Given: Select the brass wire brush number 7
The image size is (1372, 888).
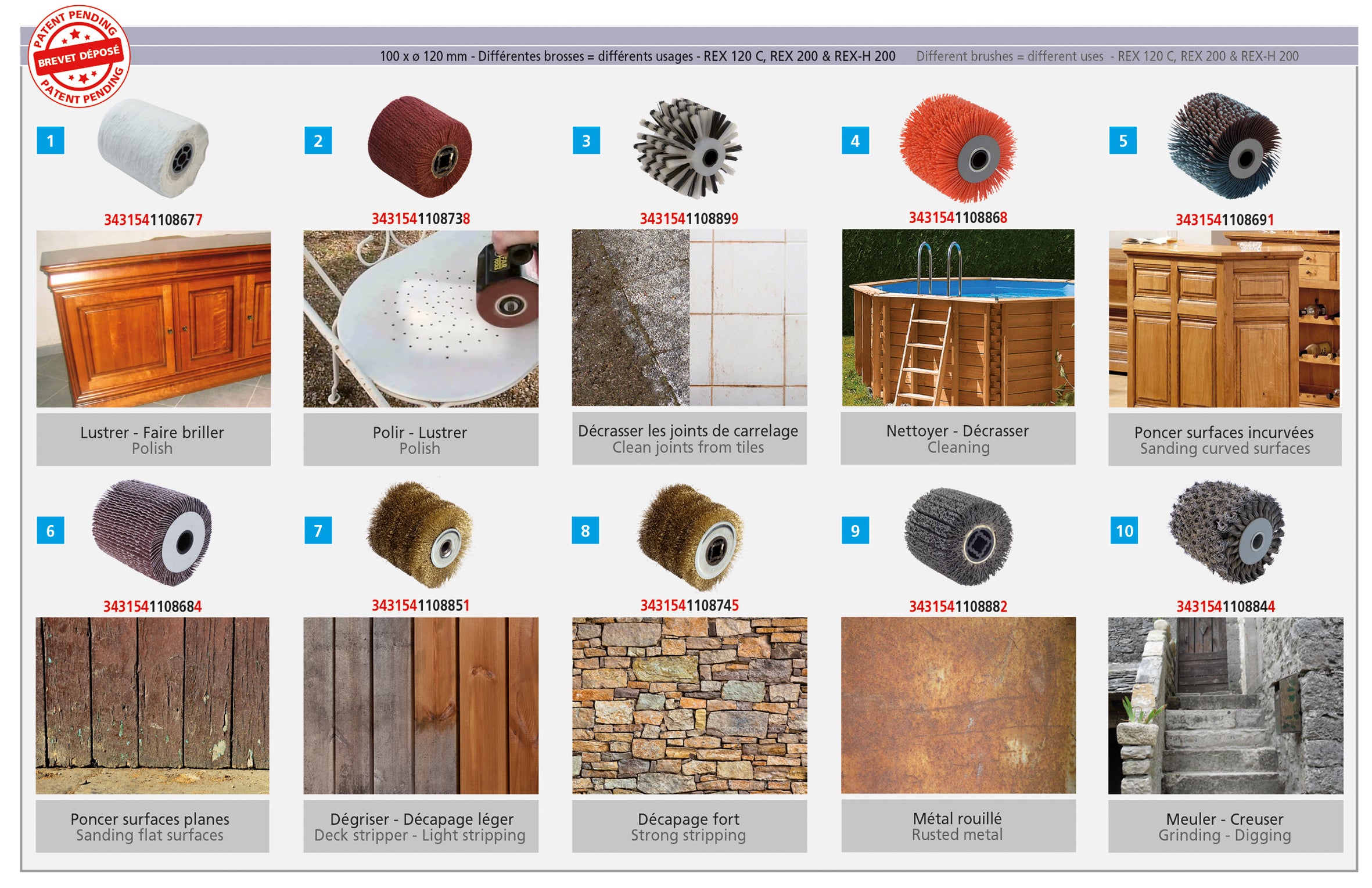Looking at the screenshot, I should 420,534.
